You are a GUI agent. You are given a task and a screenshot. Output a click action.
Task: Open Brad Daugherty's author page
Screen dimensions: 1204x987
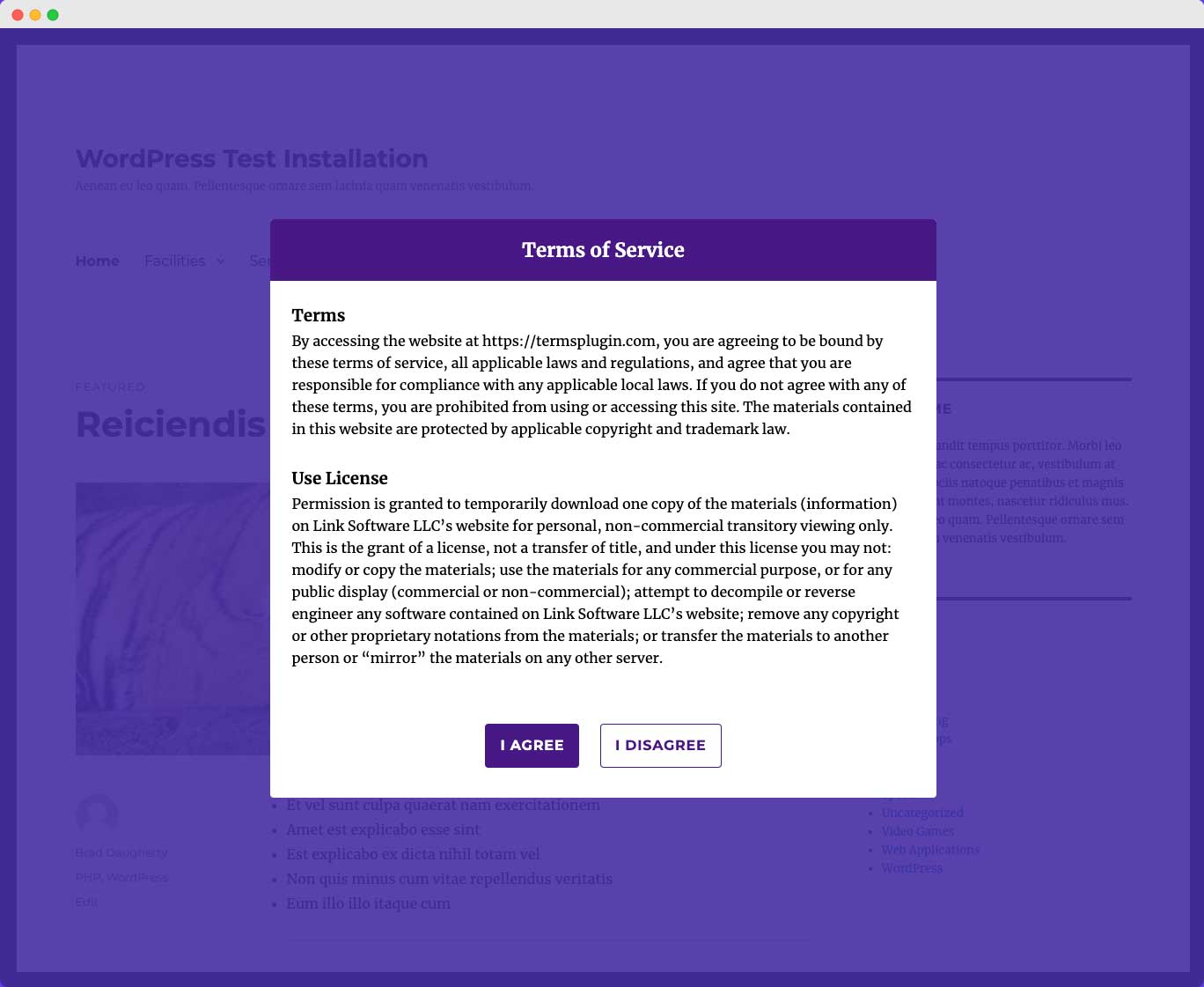point(121,852)
